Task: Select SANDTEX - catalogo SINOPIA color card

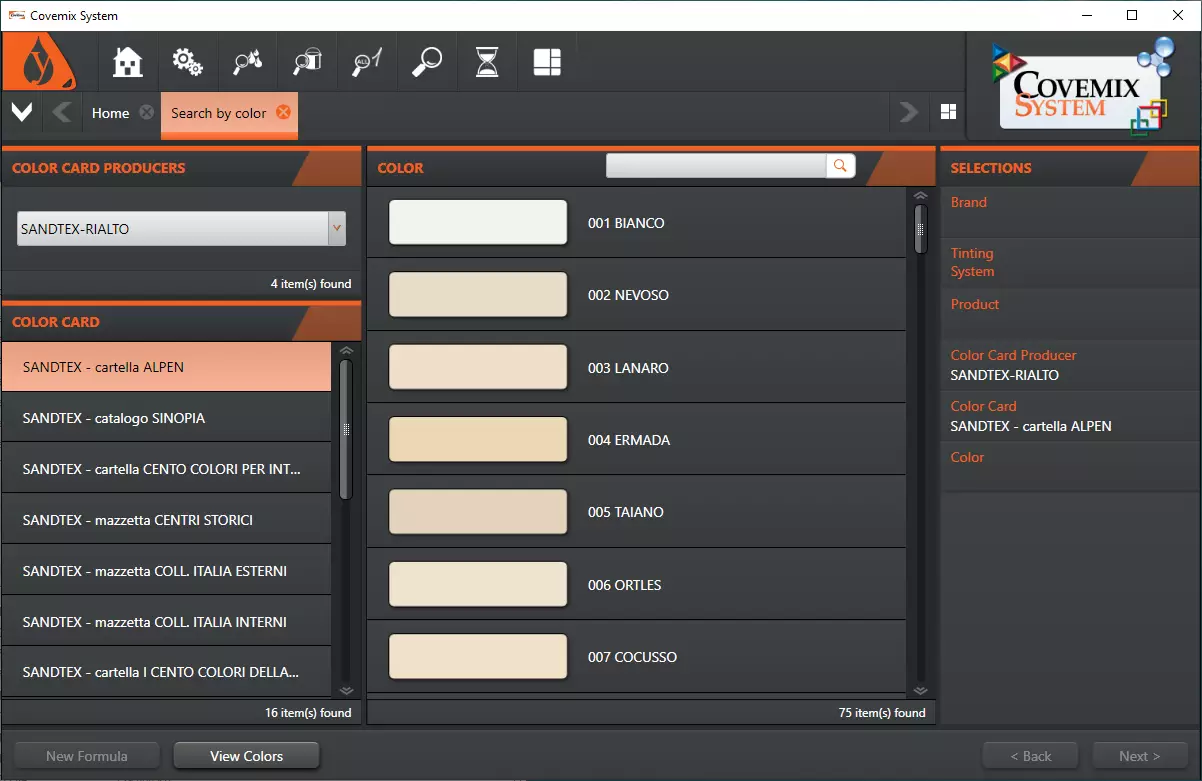Action: [166, 418]
